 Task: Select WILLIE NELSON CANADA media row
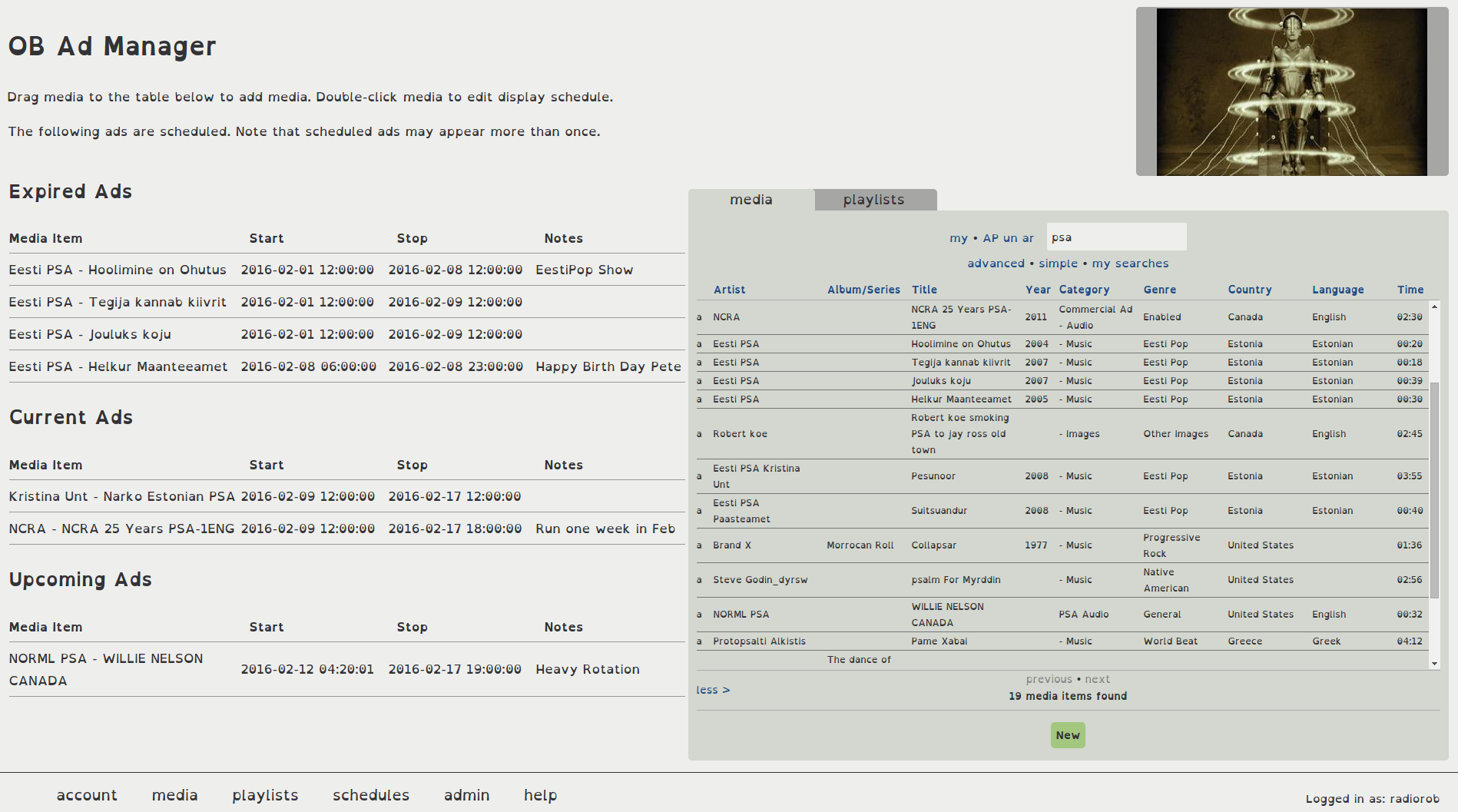point(1062,615)
